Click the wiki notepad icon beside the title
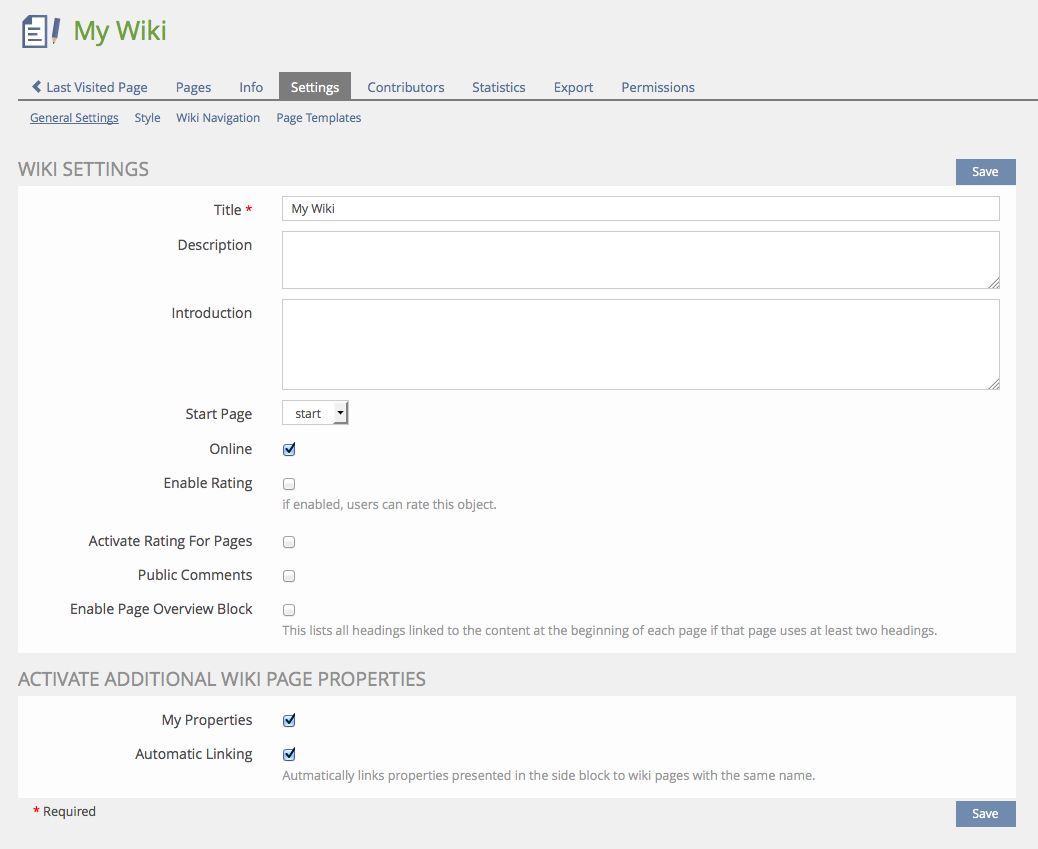 pyautogui.click(x=41, y=31)
